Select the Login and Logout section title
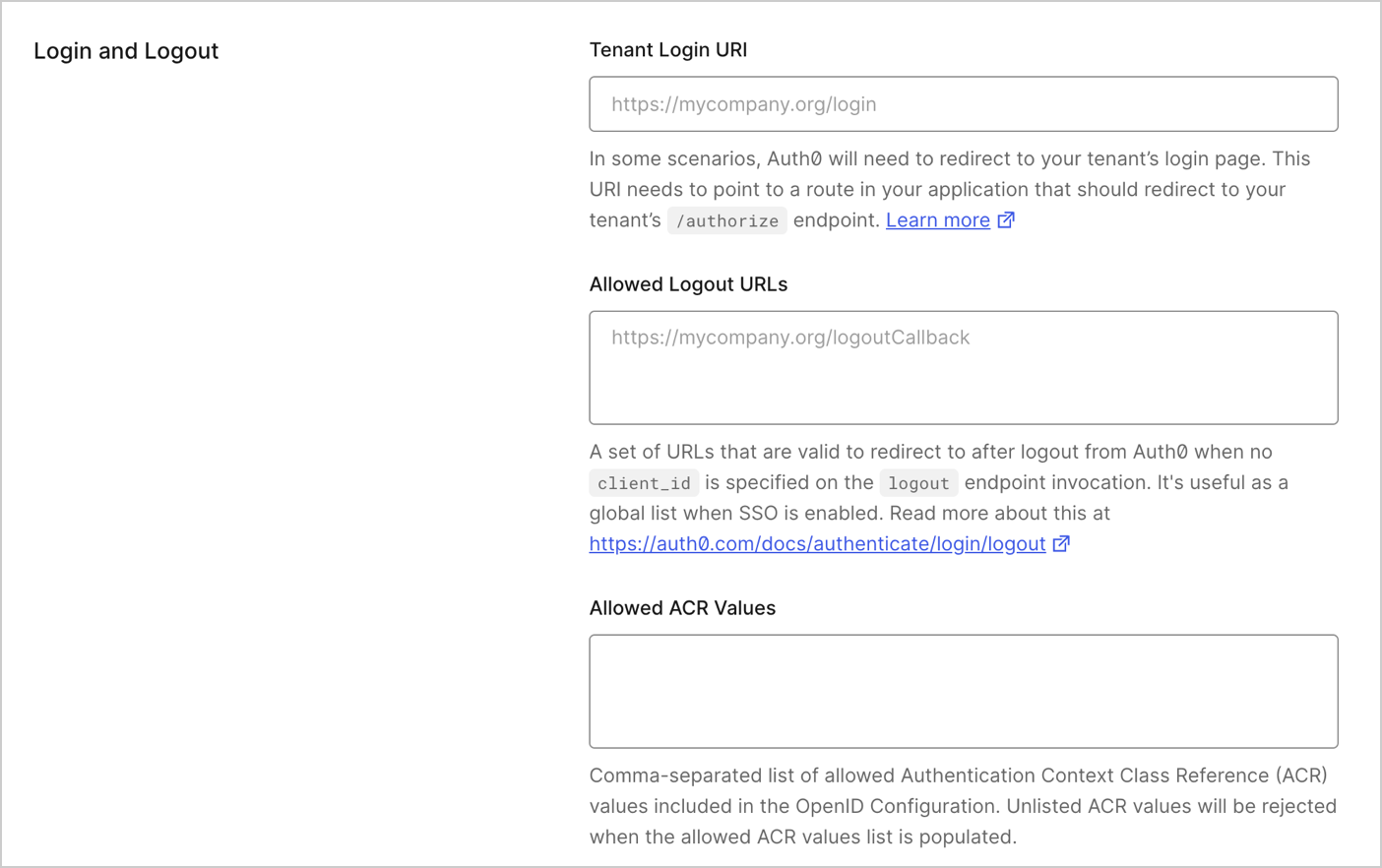 [125, 50]
